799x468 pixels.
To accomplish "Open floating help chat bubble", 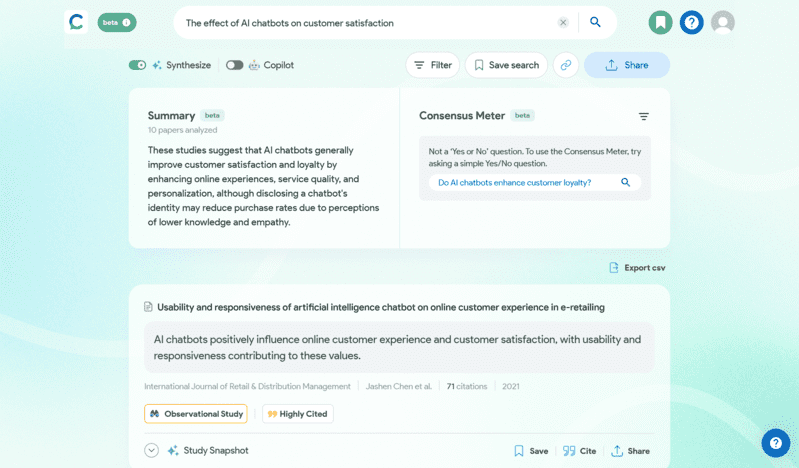I will (x=775, y=443).
